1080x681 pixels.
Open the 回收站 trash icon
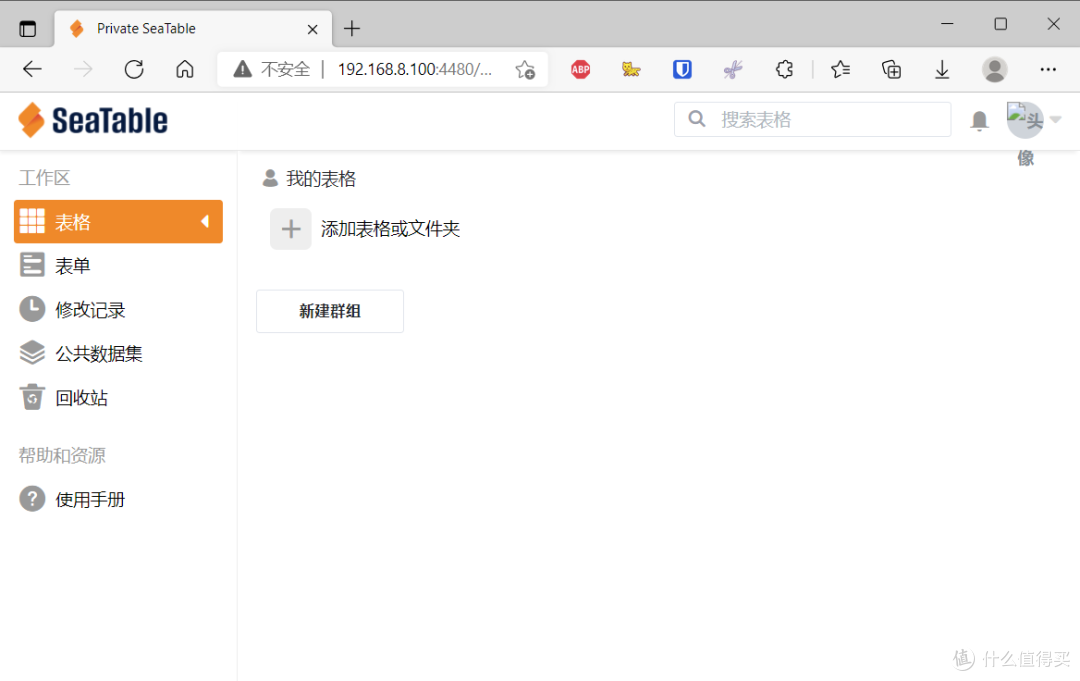[32, 397]
